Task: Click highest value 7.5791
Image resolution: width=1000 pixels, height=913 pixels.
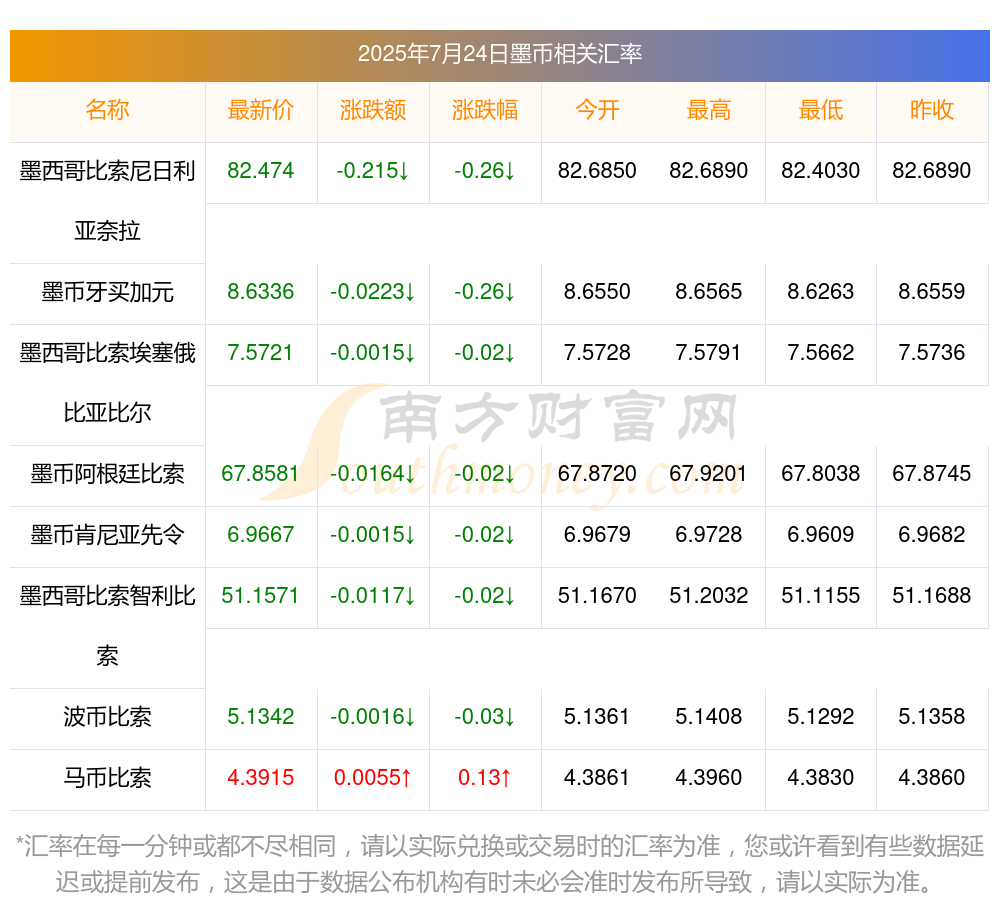Action: click(709, 353)
